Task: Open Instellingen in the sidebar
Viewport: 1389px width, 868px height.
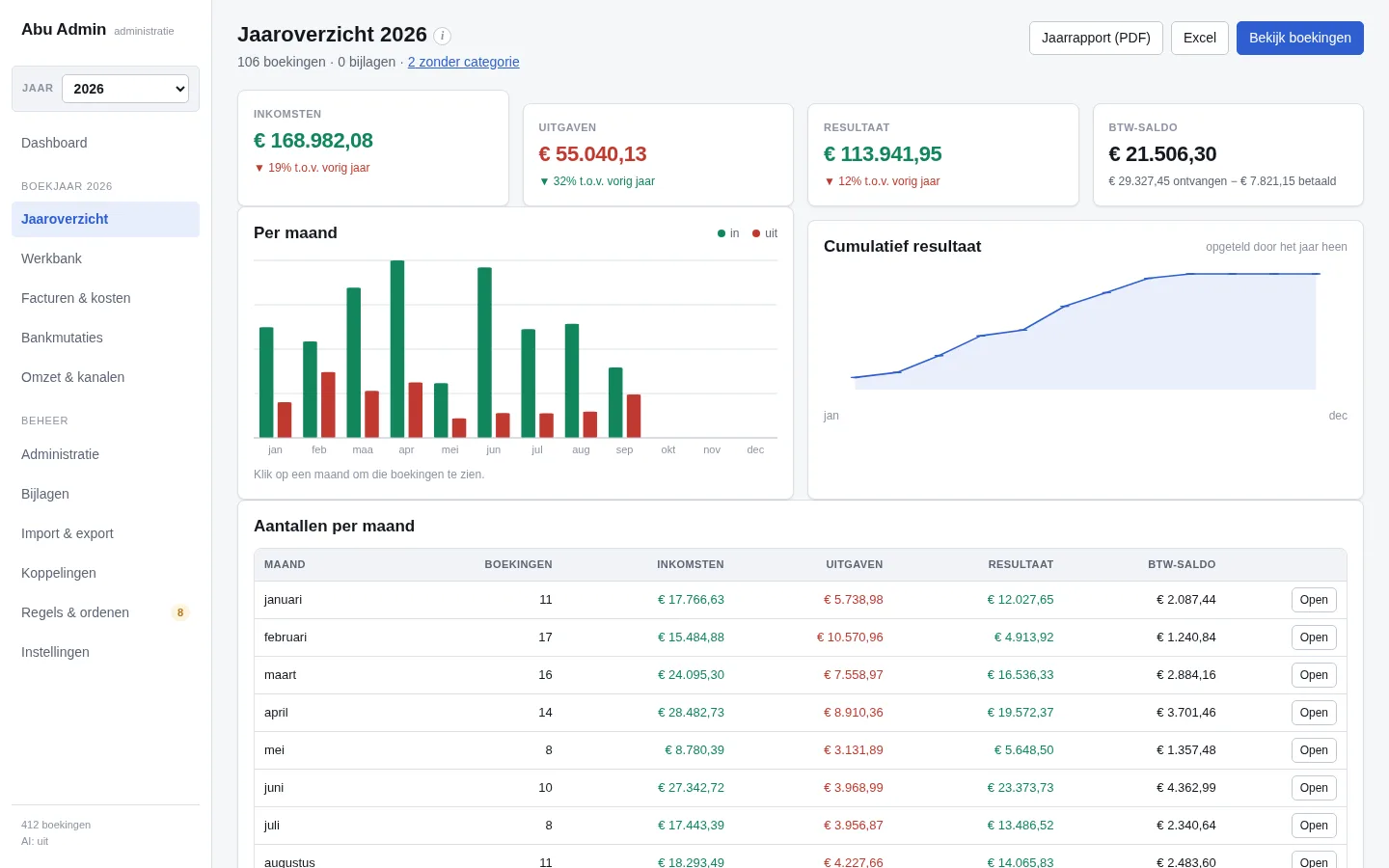Action: 105,652
